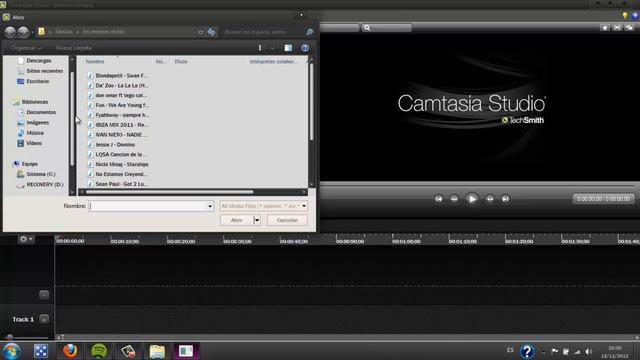Click the Cancelar button

[287, 220]
